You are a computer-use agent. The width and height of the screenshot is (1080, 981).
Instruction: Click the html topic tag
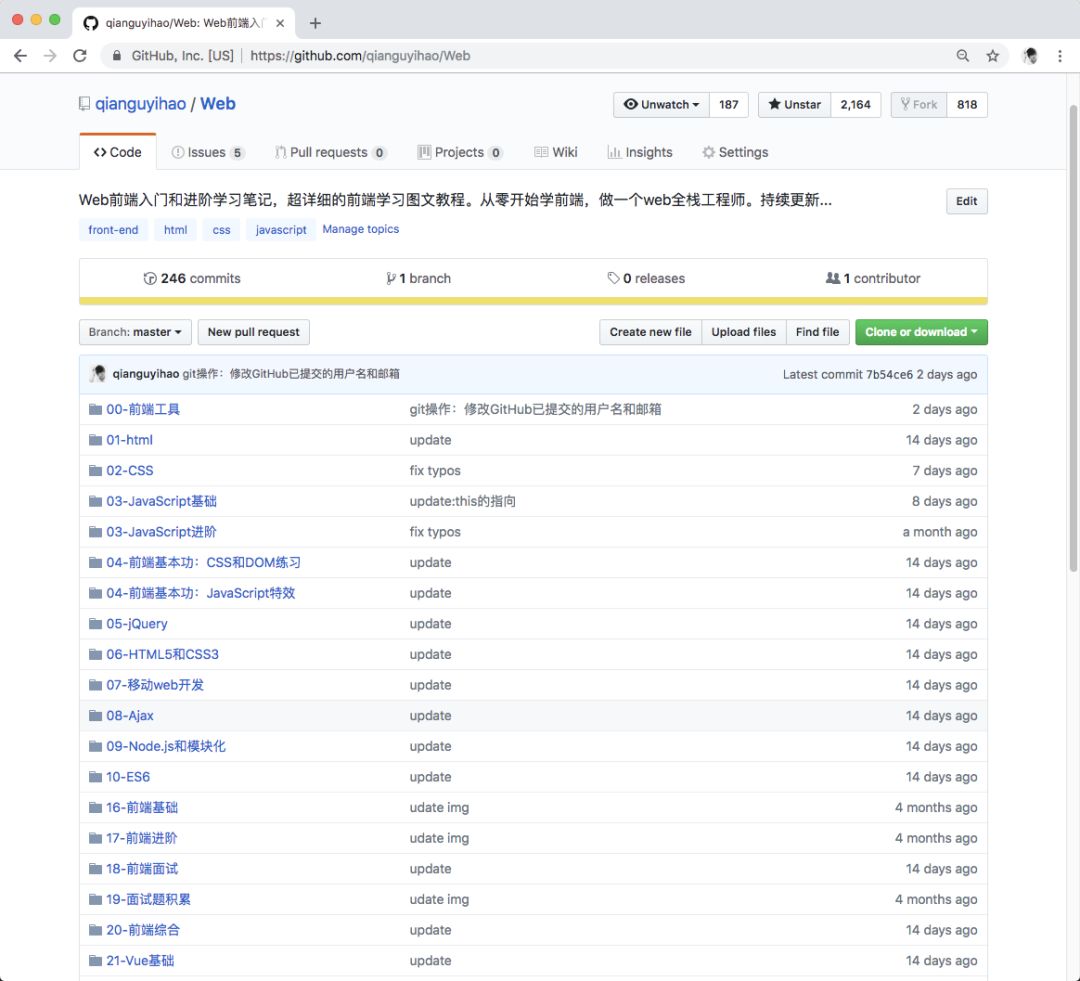coord(176,230)
